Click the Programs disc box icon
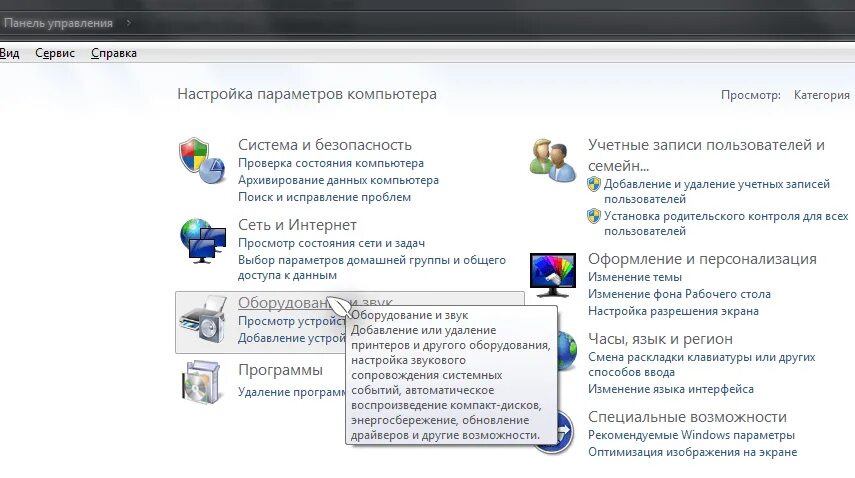855x478 pixels. coord(202,382)
